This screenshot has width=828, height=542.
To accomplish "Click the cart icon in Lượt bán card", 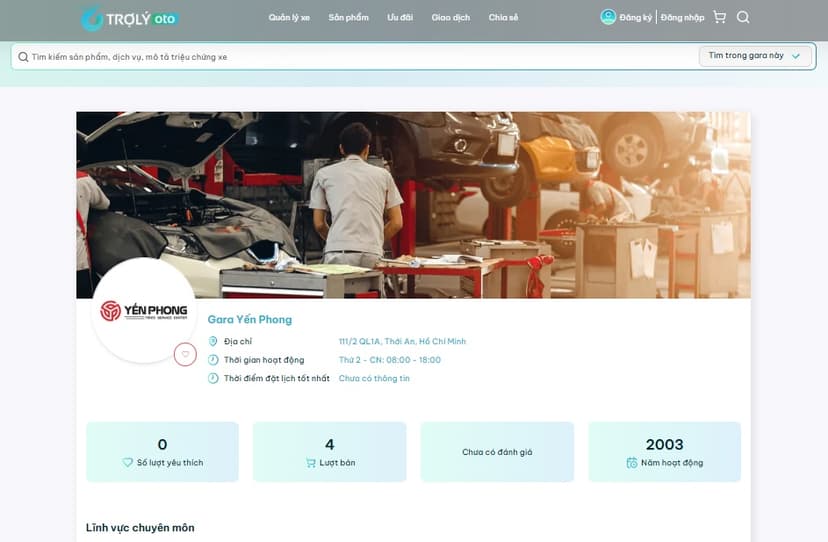I will click(310, 463).
